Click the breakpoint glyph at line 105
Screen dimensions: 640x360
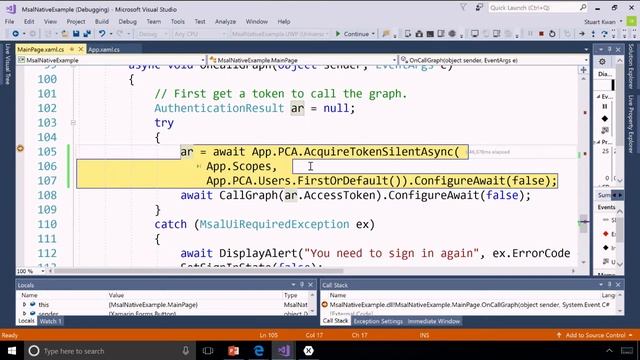tap(20, 149)
